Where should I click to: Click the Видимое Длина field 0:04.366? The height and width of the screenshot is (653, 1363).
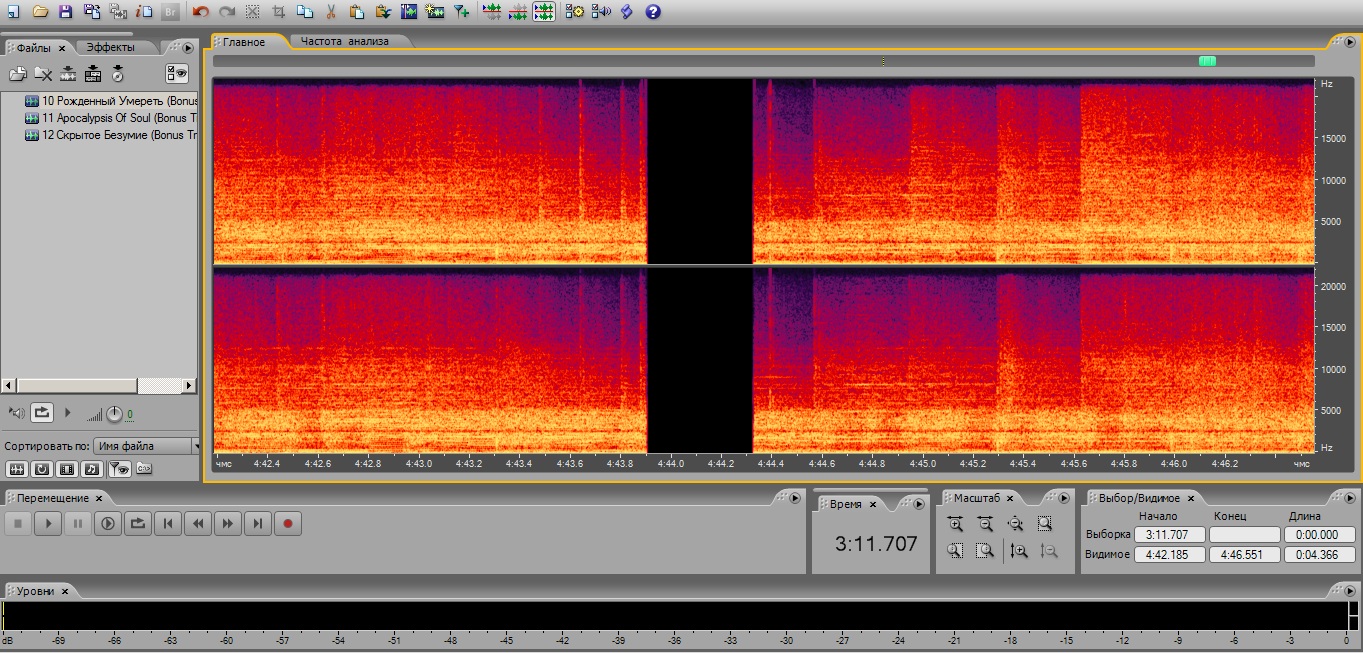[1320, 554]
